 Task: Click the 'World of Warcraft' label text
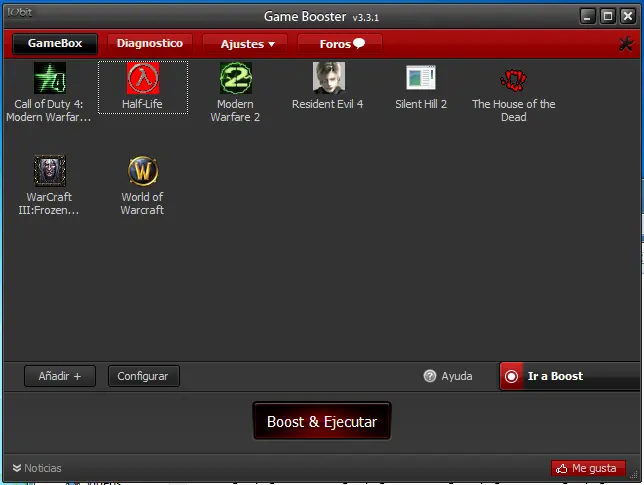142,203
